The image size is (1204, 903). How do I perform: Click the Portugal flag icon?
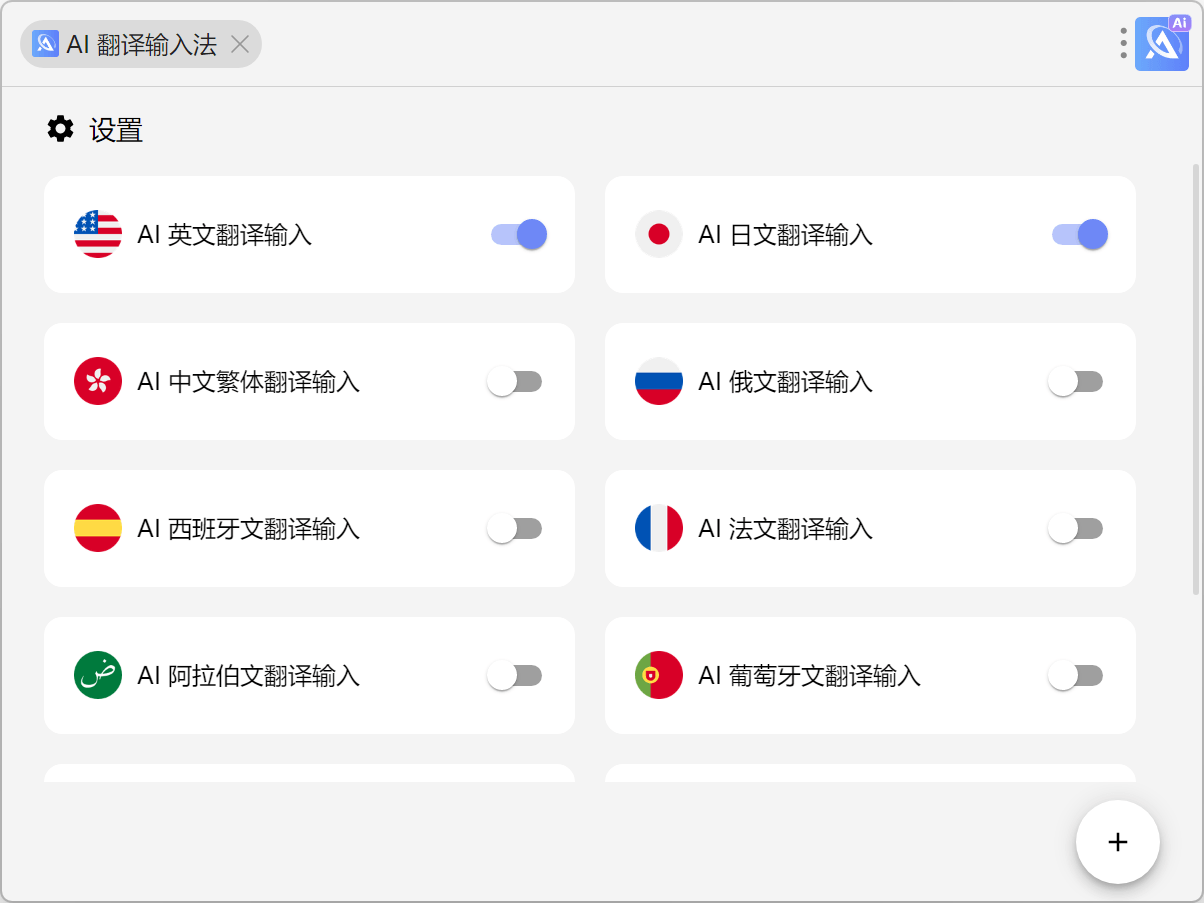click(659, 675)
